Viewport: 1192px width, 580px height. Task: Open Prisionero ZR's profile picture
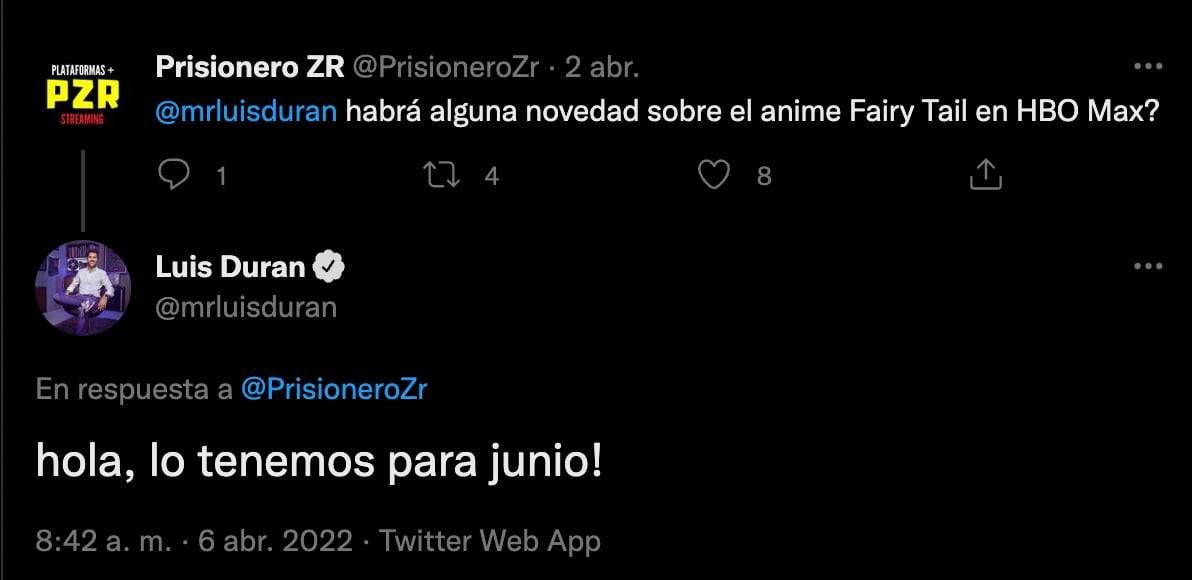pyautogui.click(x=84, y=96)
